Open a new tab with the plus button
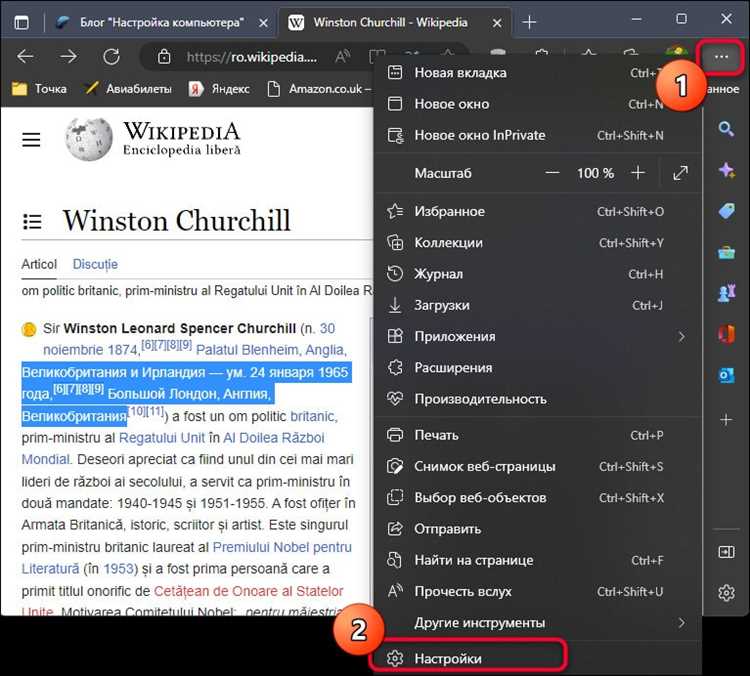Screen dimensions: 750x676 pos(529,22)
